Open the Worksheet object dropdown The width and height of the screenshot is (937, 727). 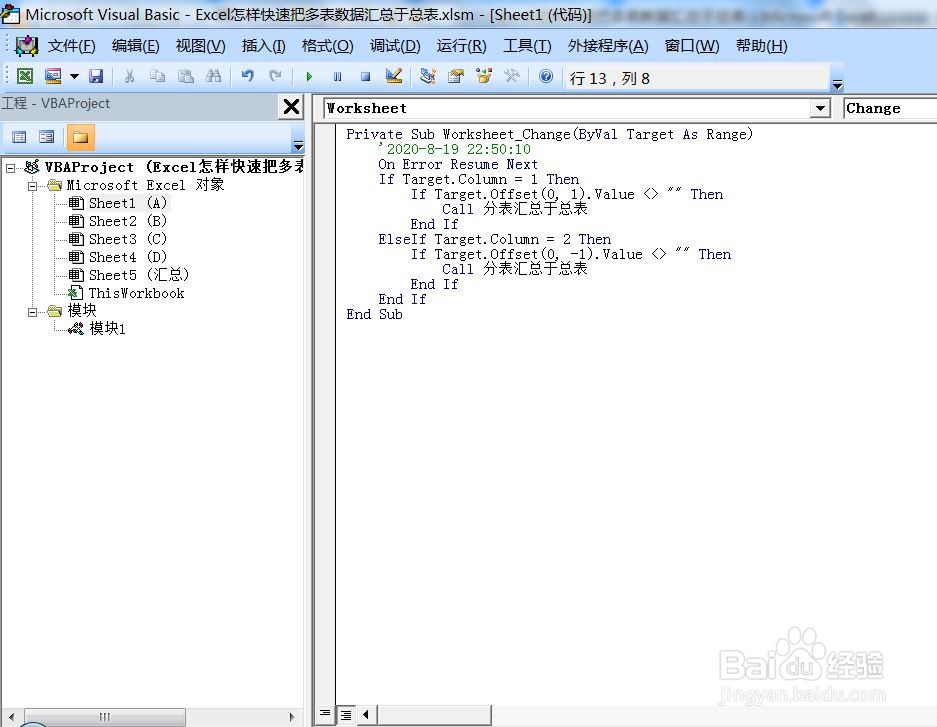tap(820, 109)
